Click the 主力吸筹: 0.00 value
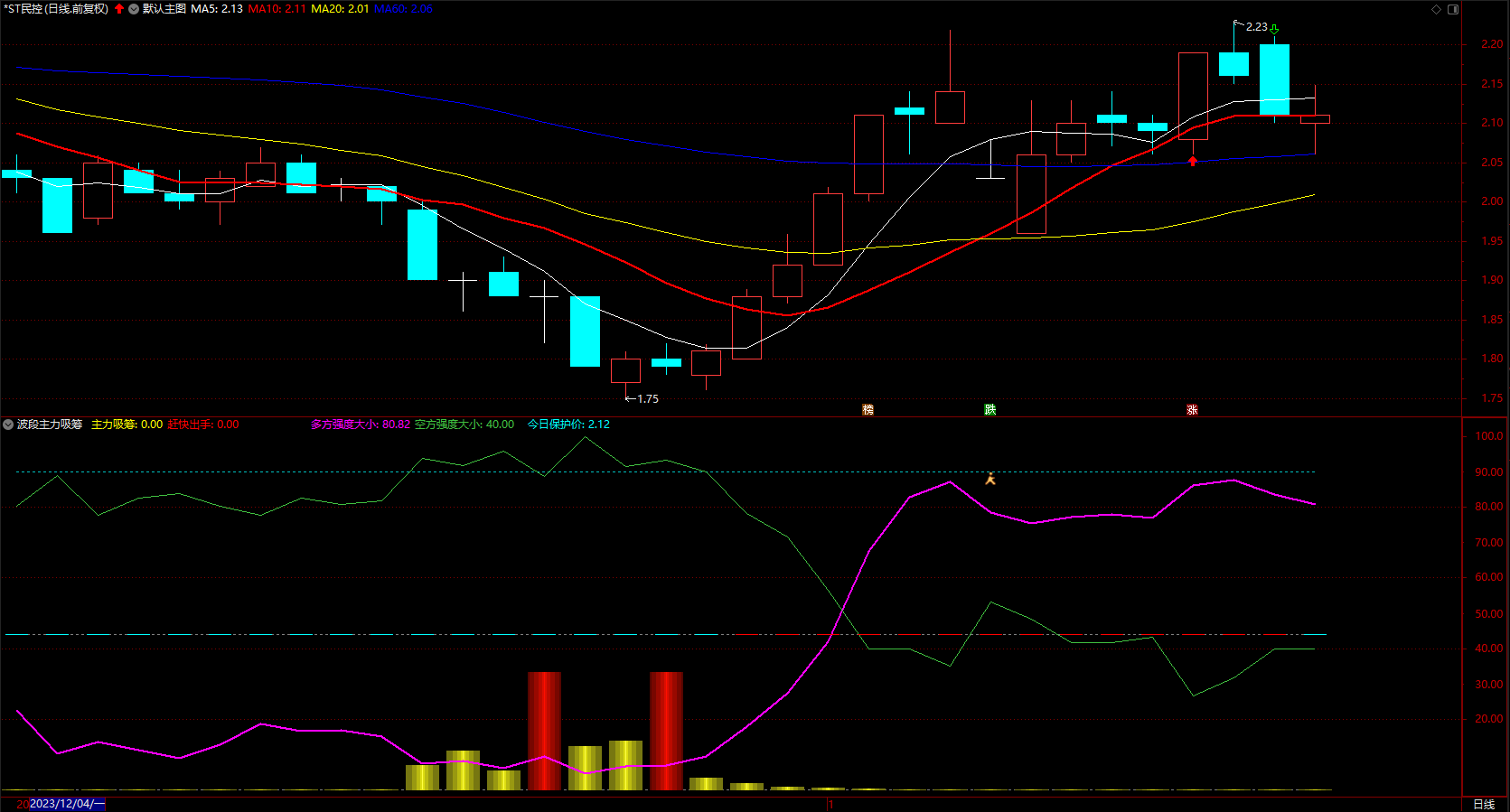1510x812 pixels. pyautogui.click(x=127, y=425)
